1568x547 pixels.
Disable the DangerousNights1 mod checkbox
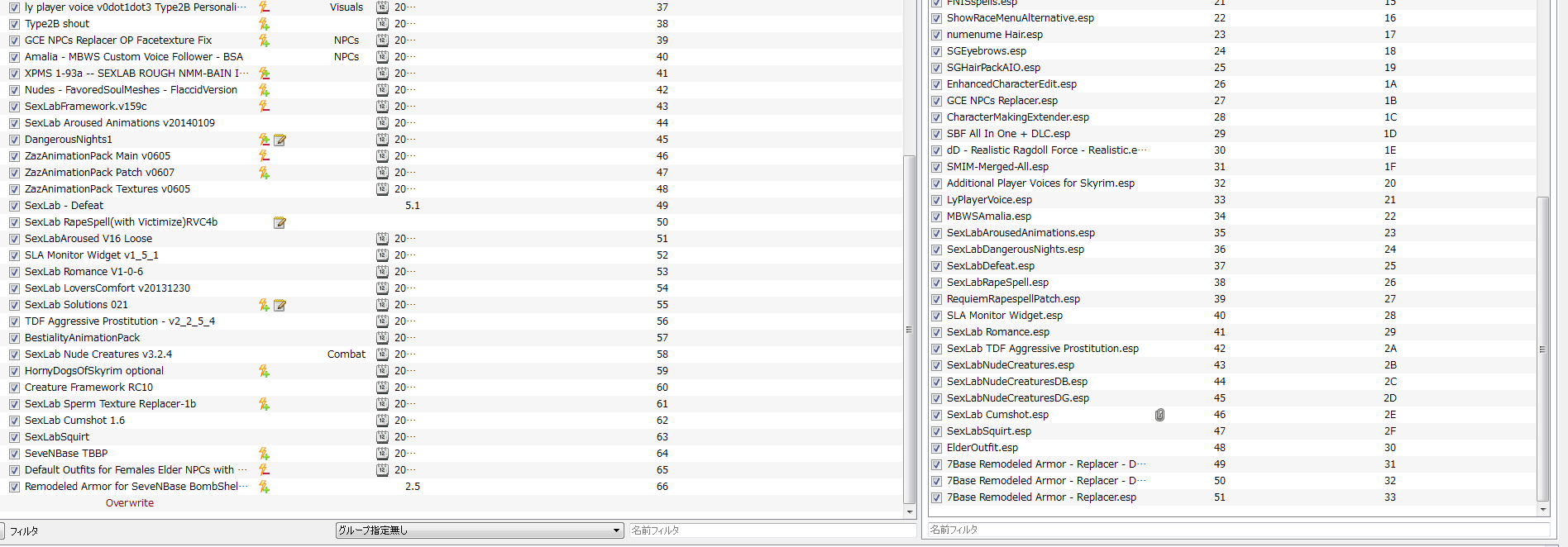[x=14, y=140]
